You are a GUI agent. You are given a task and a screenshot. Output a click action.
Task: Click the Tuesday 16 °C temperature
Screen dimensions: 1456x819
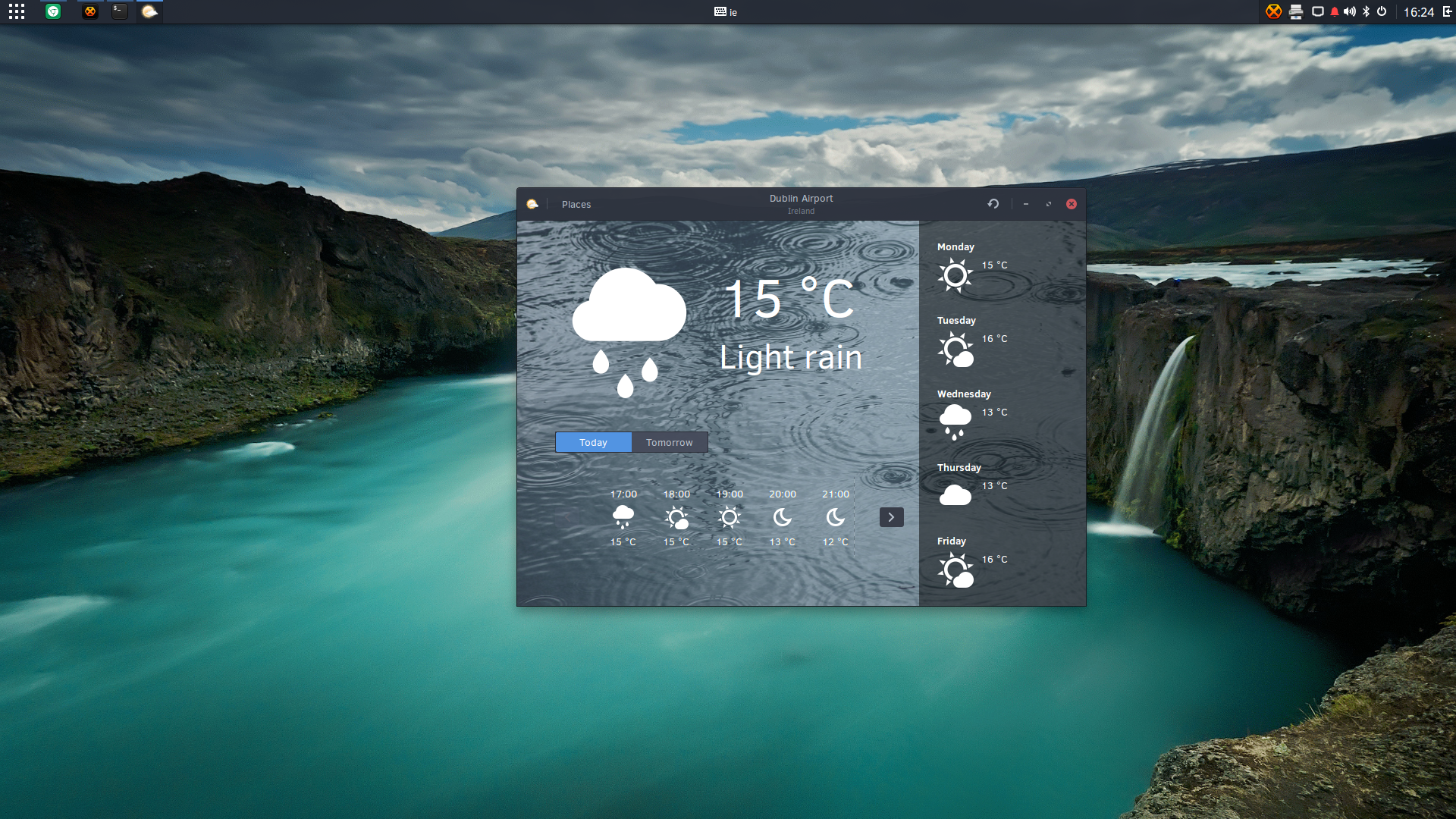click(x=995, y=339)
